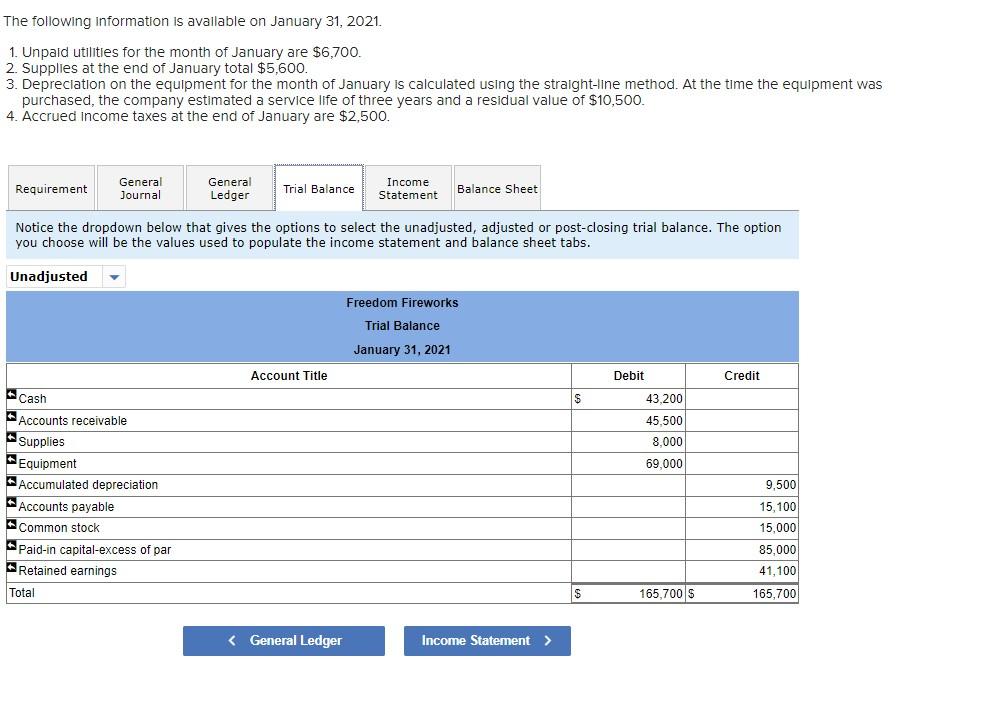Click the arrow icon beside Cash
The image size is (988, 723).
11,394
